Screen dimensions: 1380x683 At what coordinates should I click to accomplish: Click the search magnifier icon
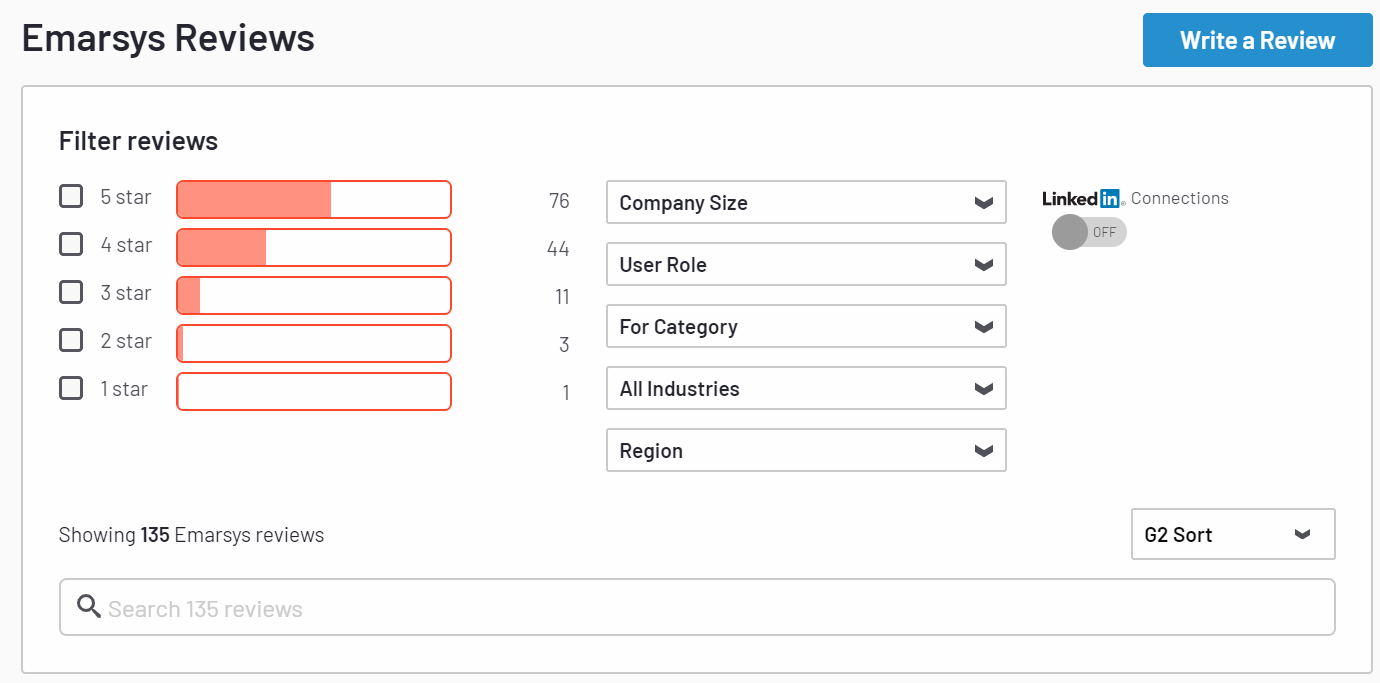point(89,607)
